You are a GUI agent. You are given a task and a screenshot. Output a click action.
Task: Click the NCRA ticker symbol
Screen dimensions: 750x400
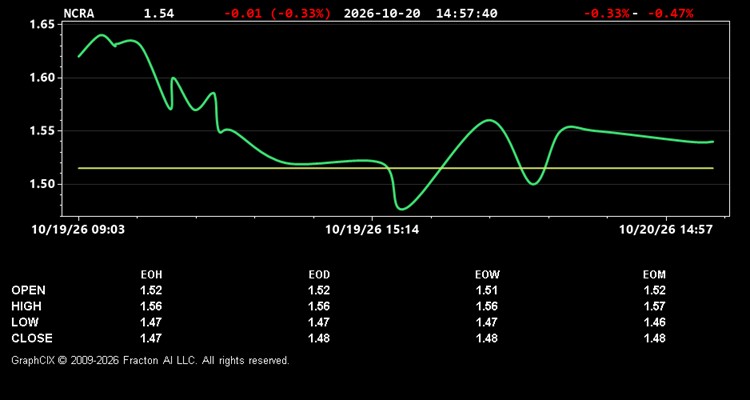tap(79, 13)
